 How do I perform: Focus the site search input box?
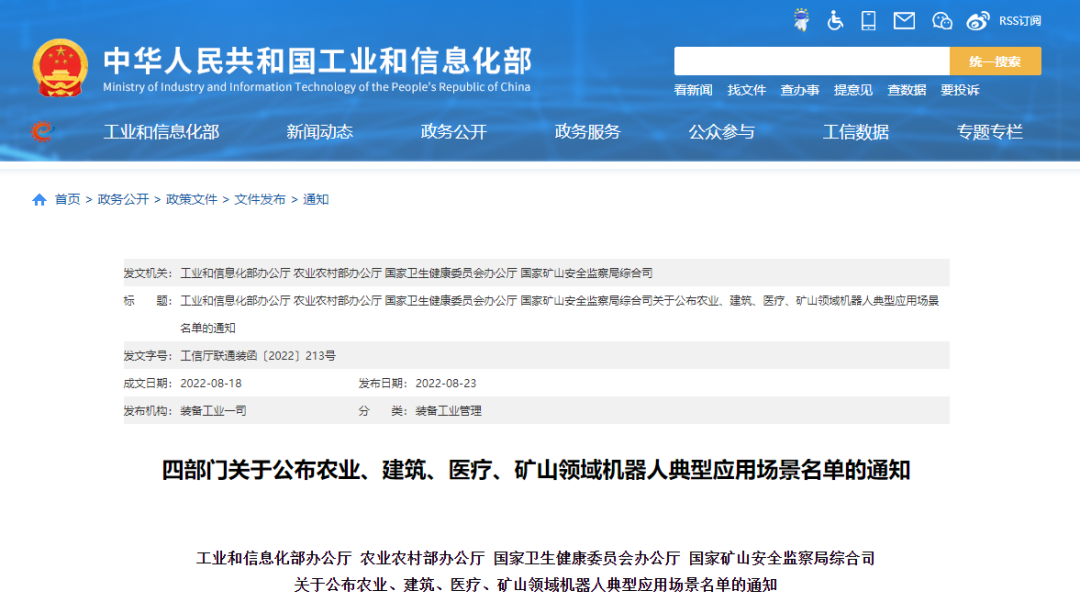(x=811, y=61)
